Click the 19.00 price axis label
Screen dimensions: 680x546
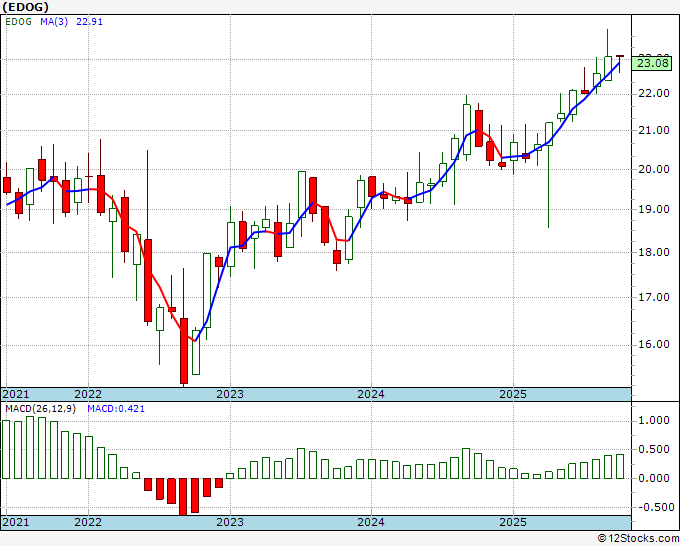(x=654, y=209)
